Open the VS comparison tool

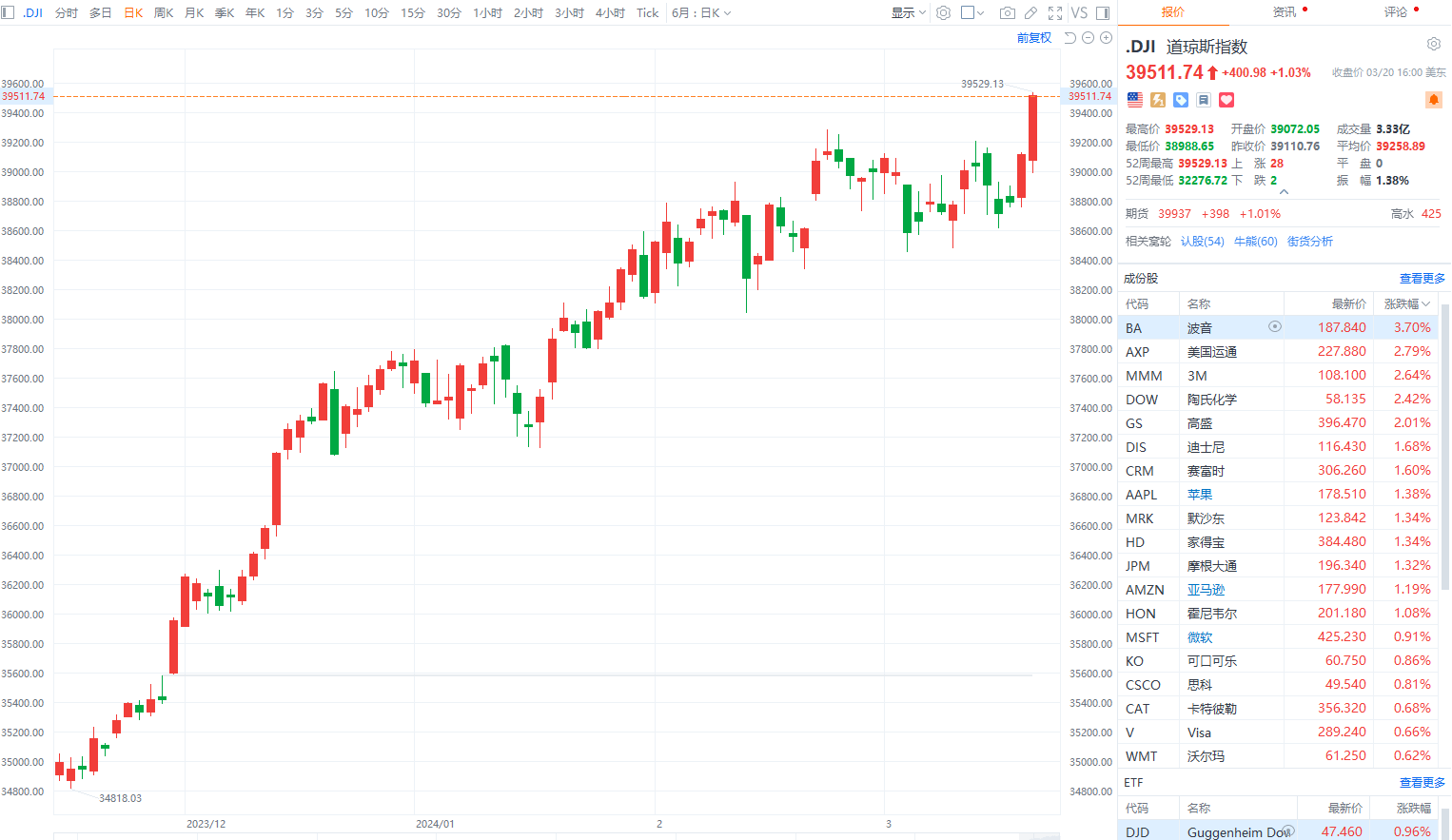pos(1079,13)
